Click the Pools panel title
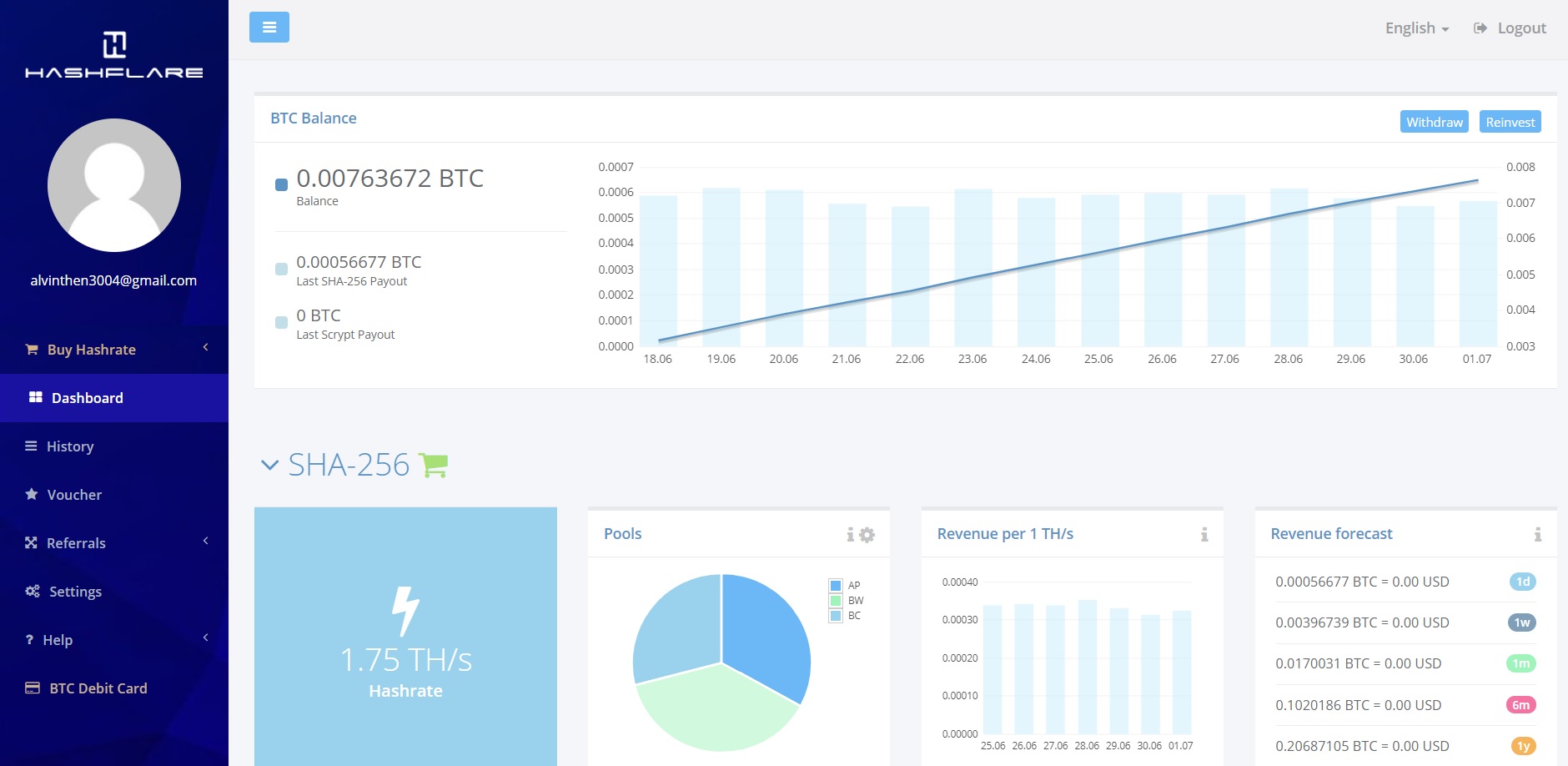The height and width of the screenshot is (766, 1568). (622, 534)
